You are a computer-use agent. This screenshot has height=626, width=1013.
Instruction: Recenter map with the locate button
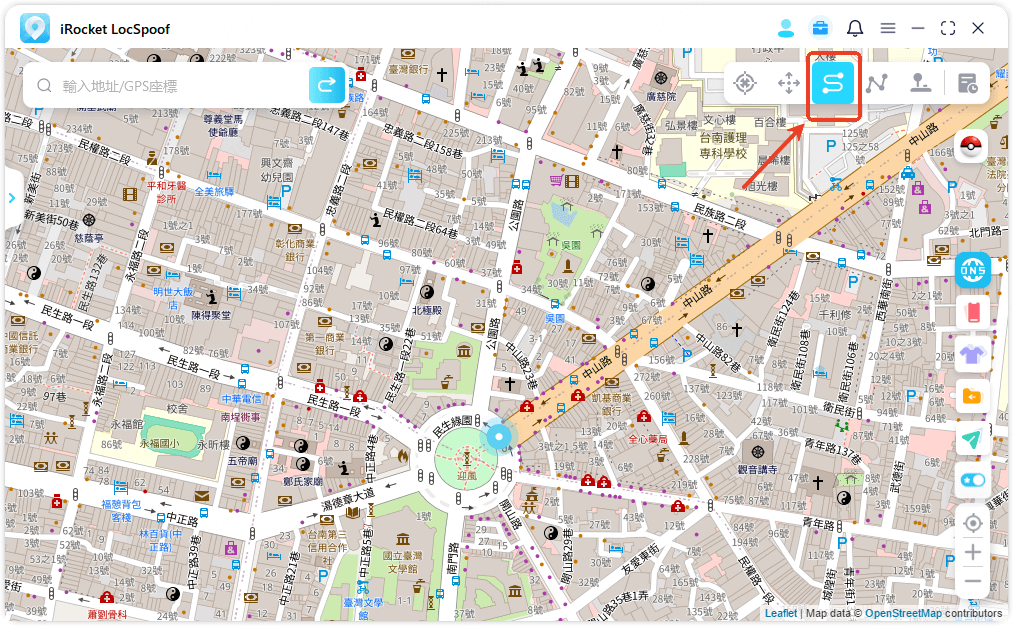pos(972,523)
